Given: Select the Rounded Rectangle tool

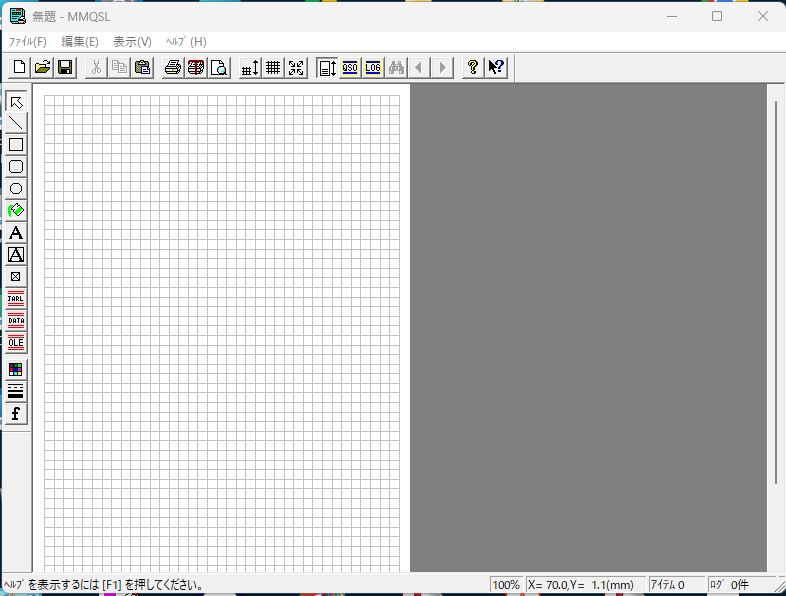Looking at the screenshot, I should tap(16, 167).
